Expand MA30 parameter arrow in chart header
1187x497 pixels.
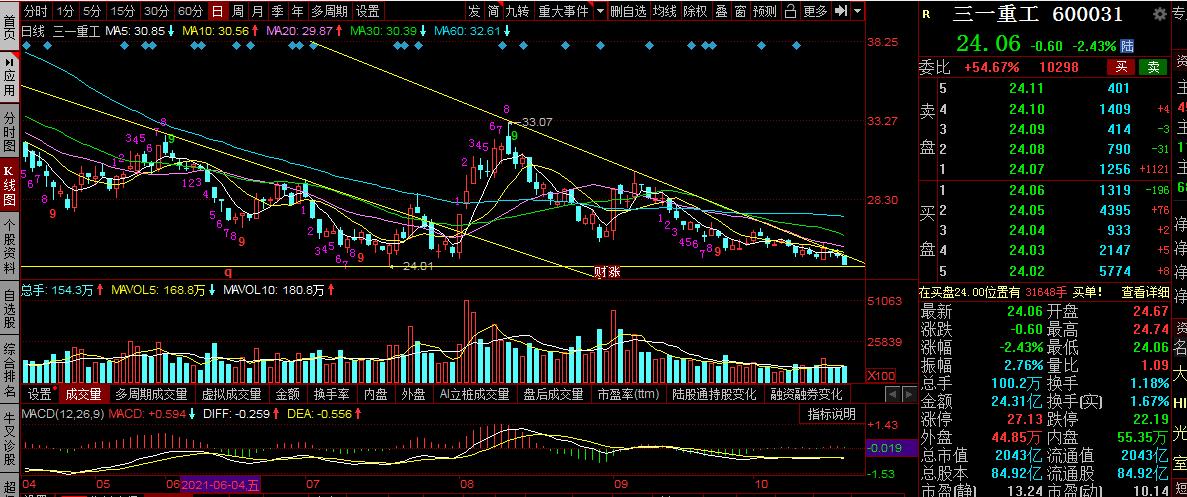424,32
